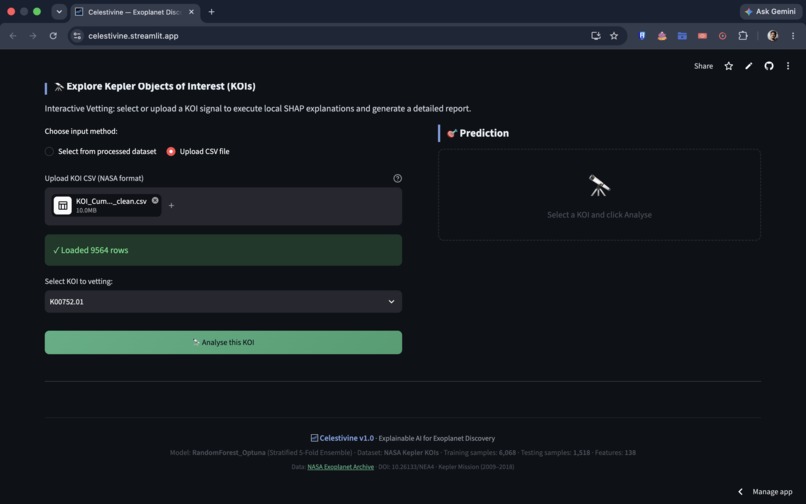Open the Streamlit app options menu
Viewport: 806px width, 504px height.
tap(787, 66)
